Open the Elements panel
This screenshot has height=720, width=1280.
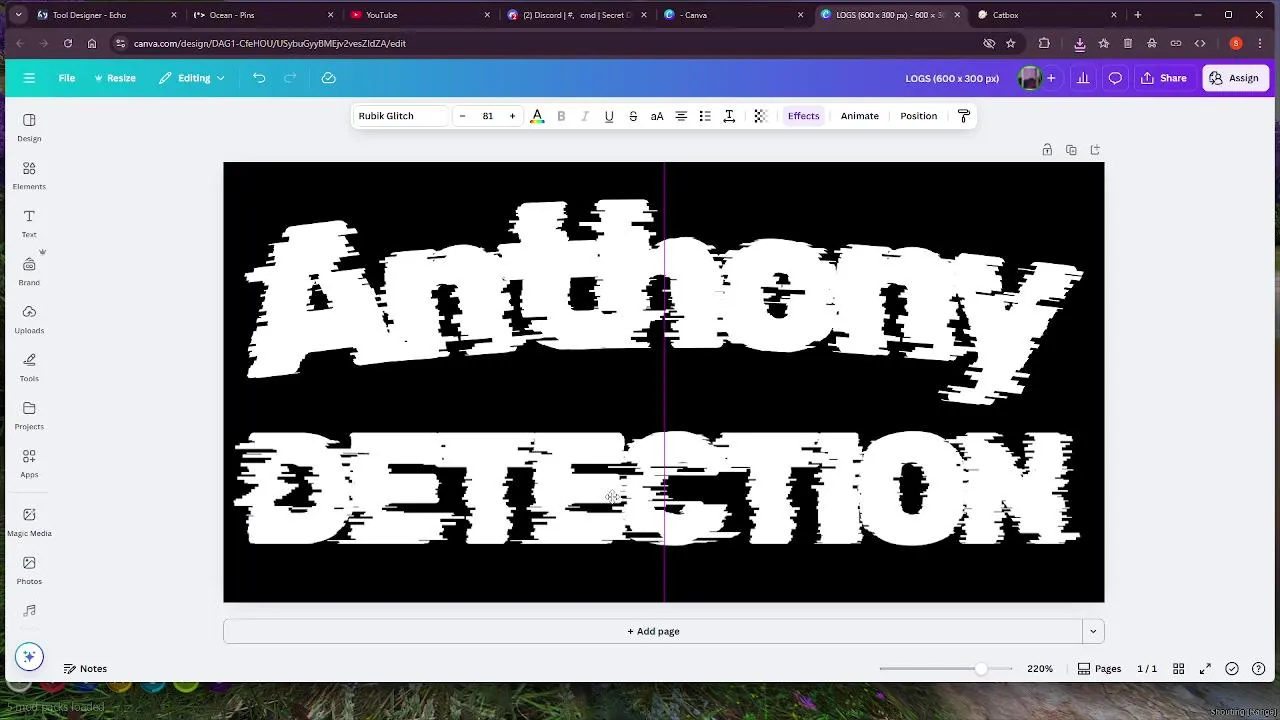[x=29, y=175]
